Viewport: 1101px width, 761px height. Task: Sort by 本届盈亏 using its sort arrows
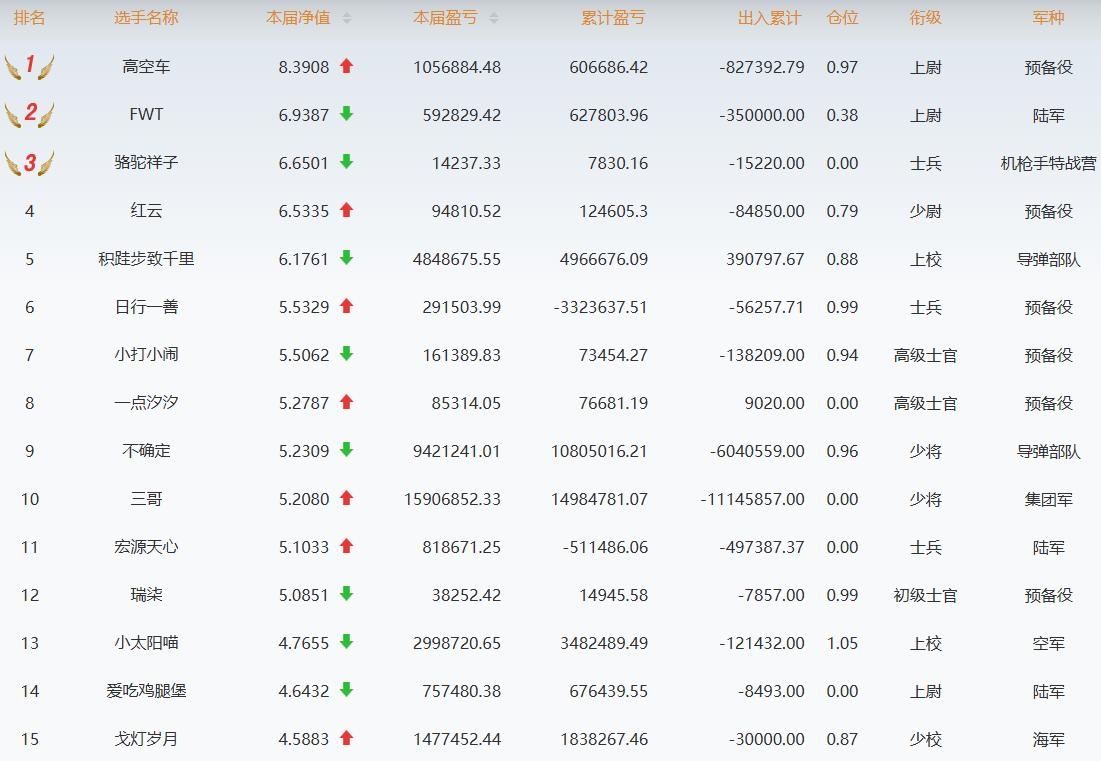point(494,18)
